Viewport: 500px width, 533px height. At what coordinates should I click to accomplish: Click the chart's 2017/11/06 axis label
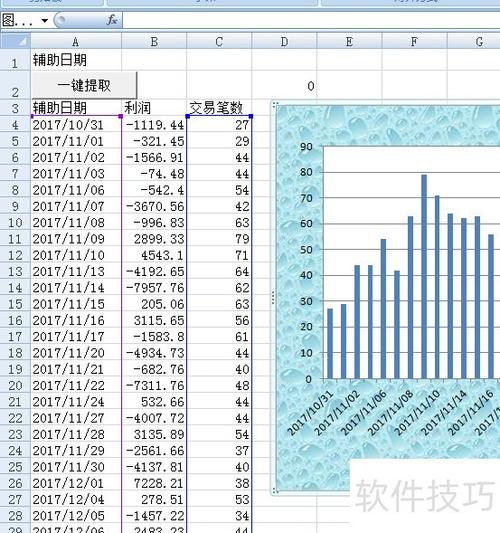click(364, 413)
